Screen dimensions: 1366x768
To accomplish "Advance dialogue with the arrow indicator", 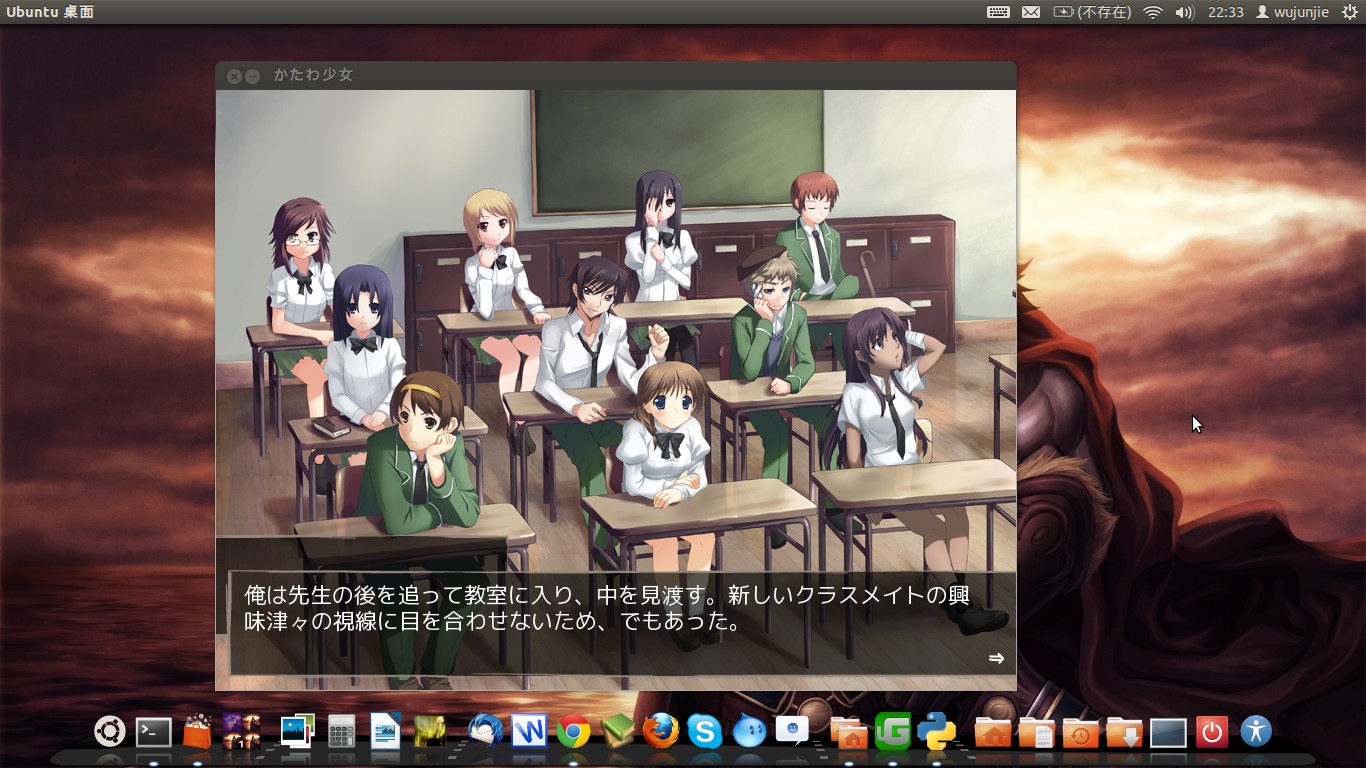I will tap(996, 658).
